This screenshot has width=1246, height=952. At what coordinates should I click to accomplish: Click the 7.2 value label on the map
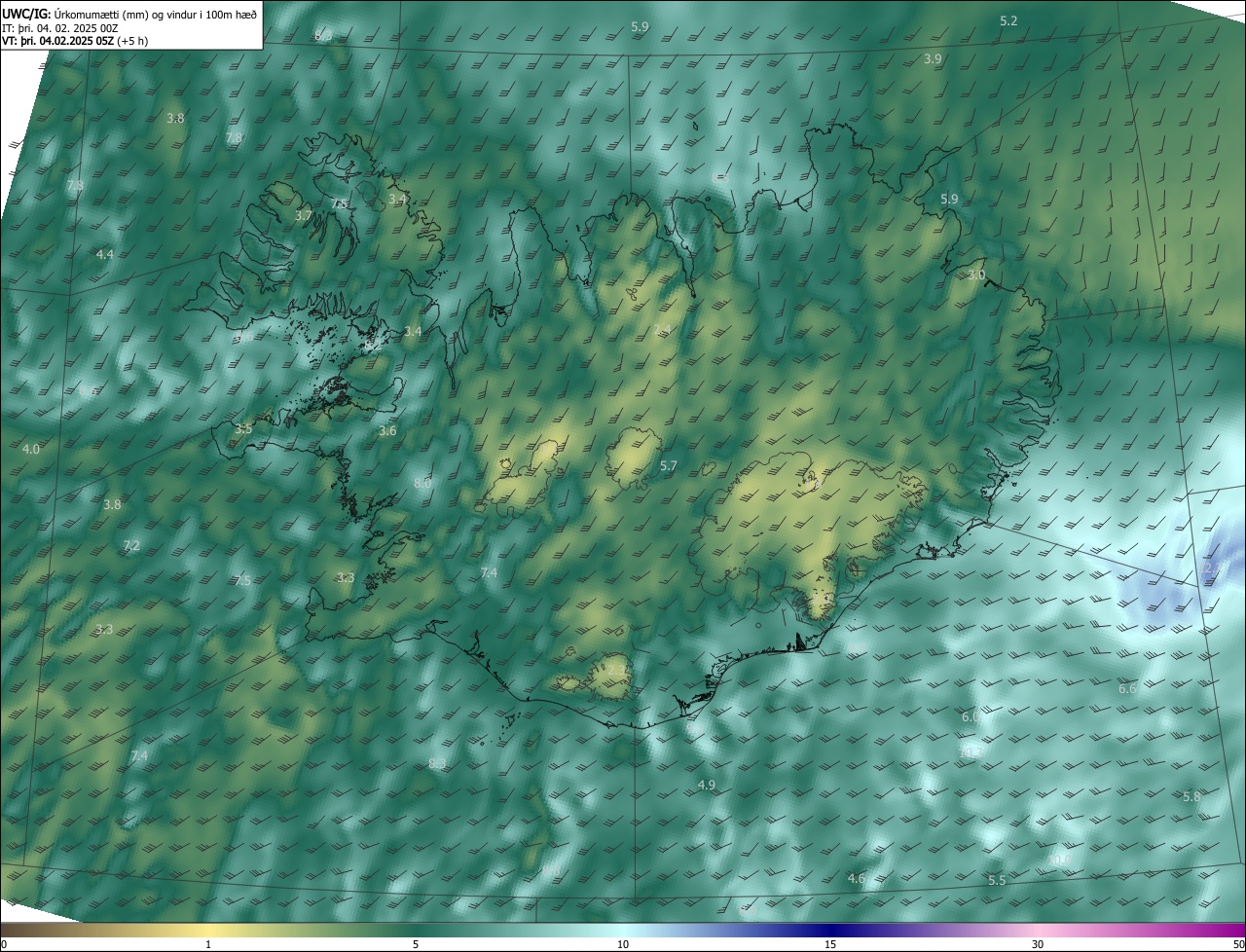coord(131,546)
